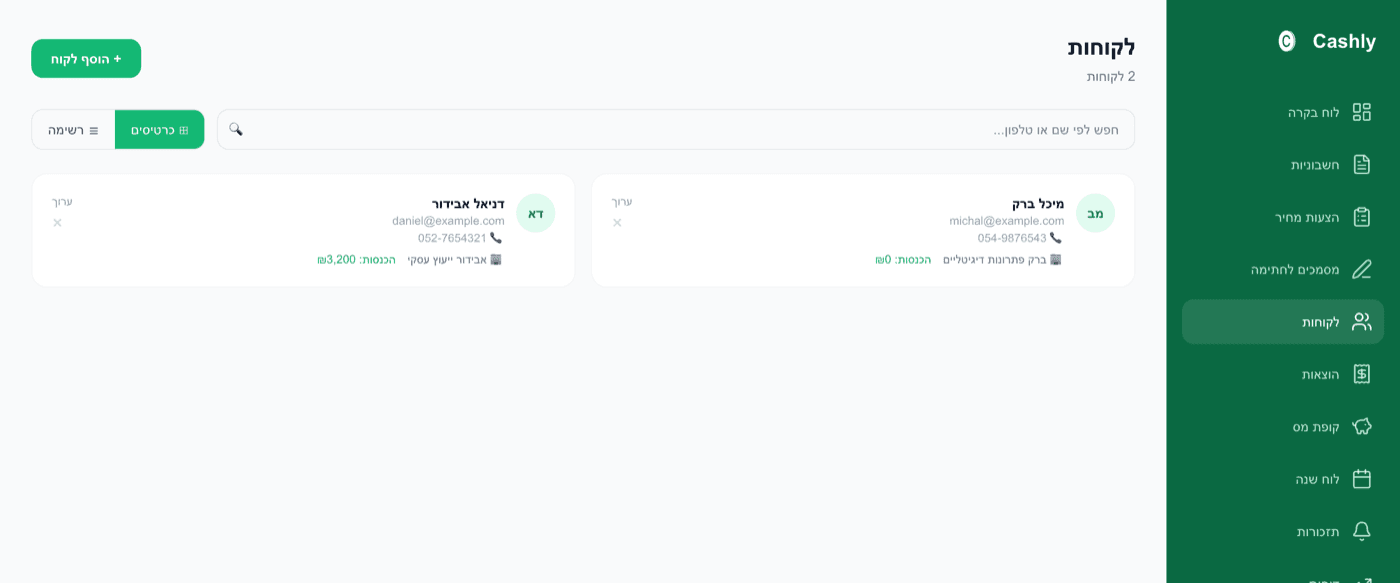The image size is (1400, 583).
Task: Open the expenses receipt icon (הוצאות)
Action: [x=1361, y=374]
